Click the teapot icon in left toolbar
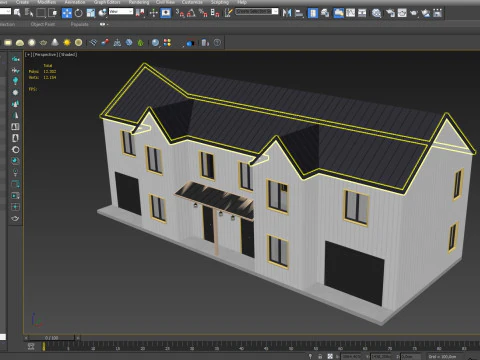 pyautogui.click(x=15, y=218)
